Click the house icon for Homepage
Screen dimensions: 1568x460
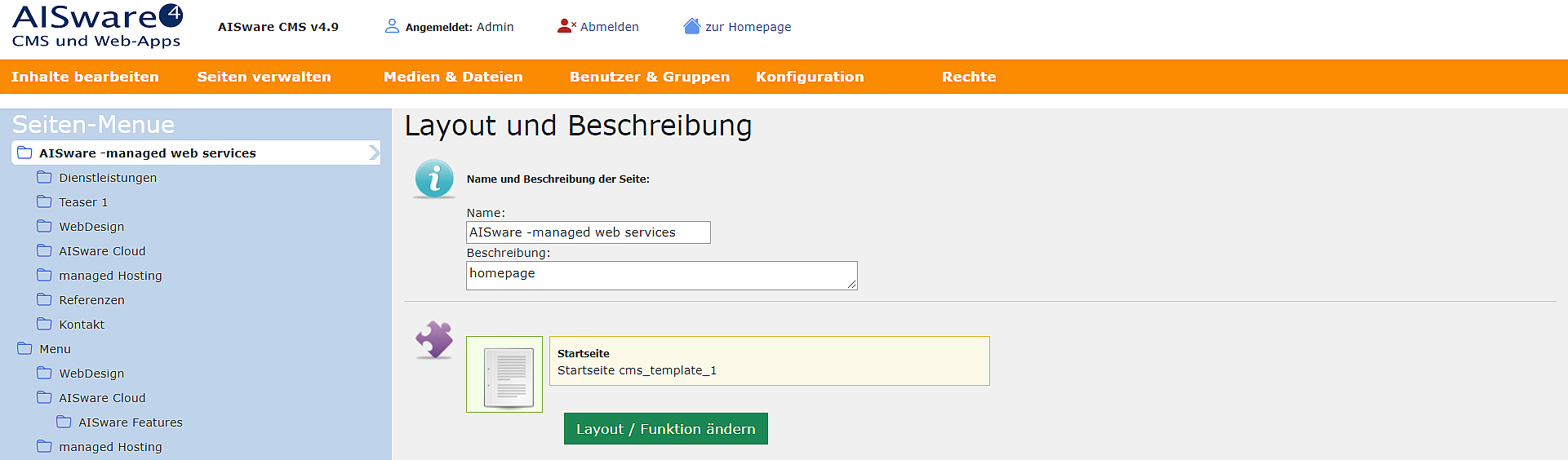coord(692,26)
